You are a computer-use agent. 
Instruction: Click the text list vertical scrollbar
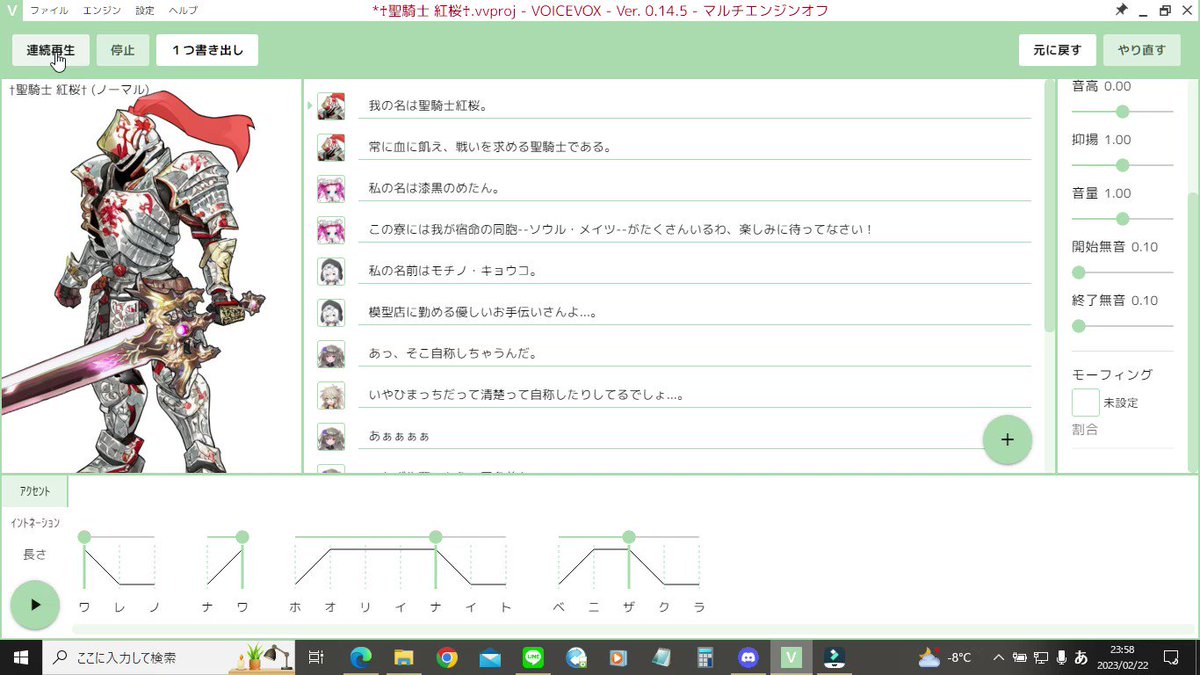tap(1049, 205)
